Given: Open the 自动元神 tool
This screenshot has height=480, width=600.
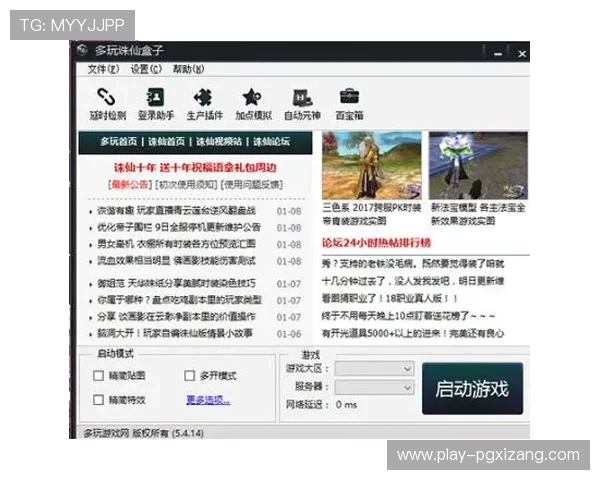Looking at the screenshot, I should [x=302, y=104].
